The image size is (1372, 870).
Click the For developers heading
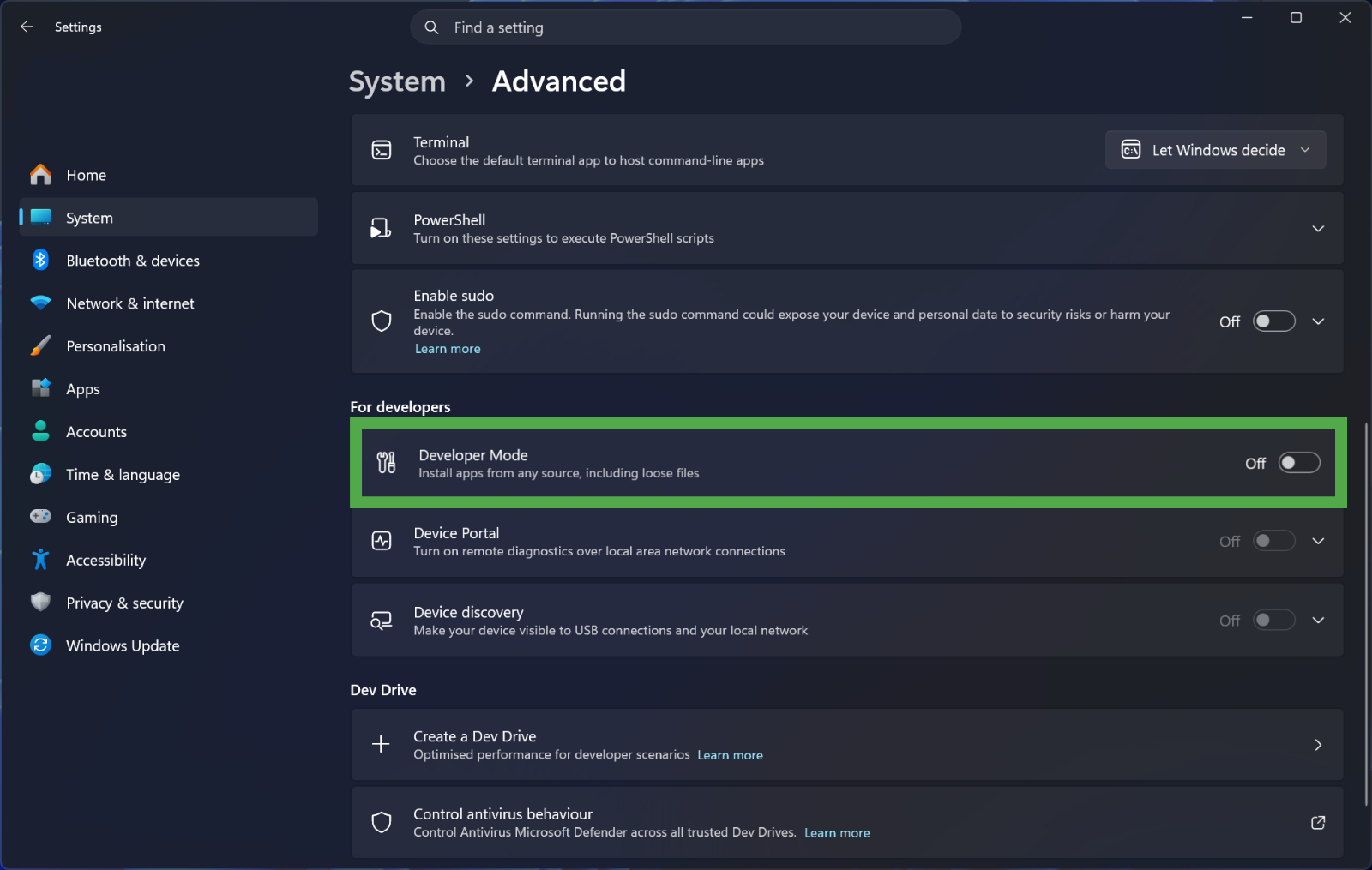point(400,407)
